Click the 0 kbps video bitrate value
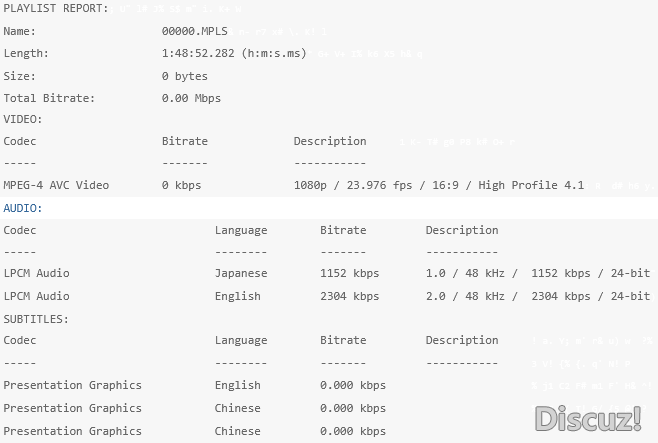This screenshot has height=443, width=658. 181,185
